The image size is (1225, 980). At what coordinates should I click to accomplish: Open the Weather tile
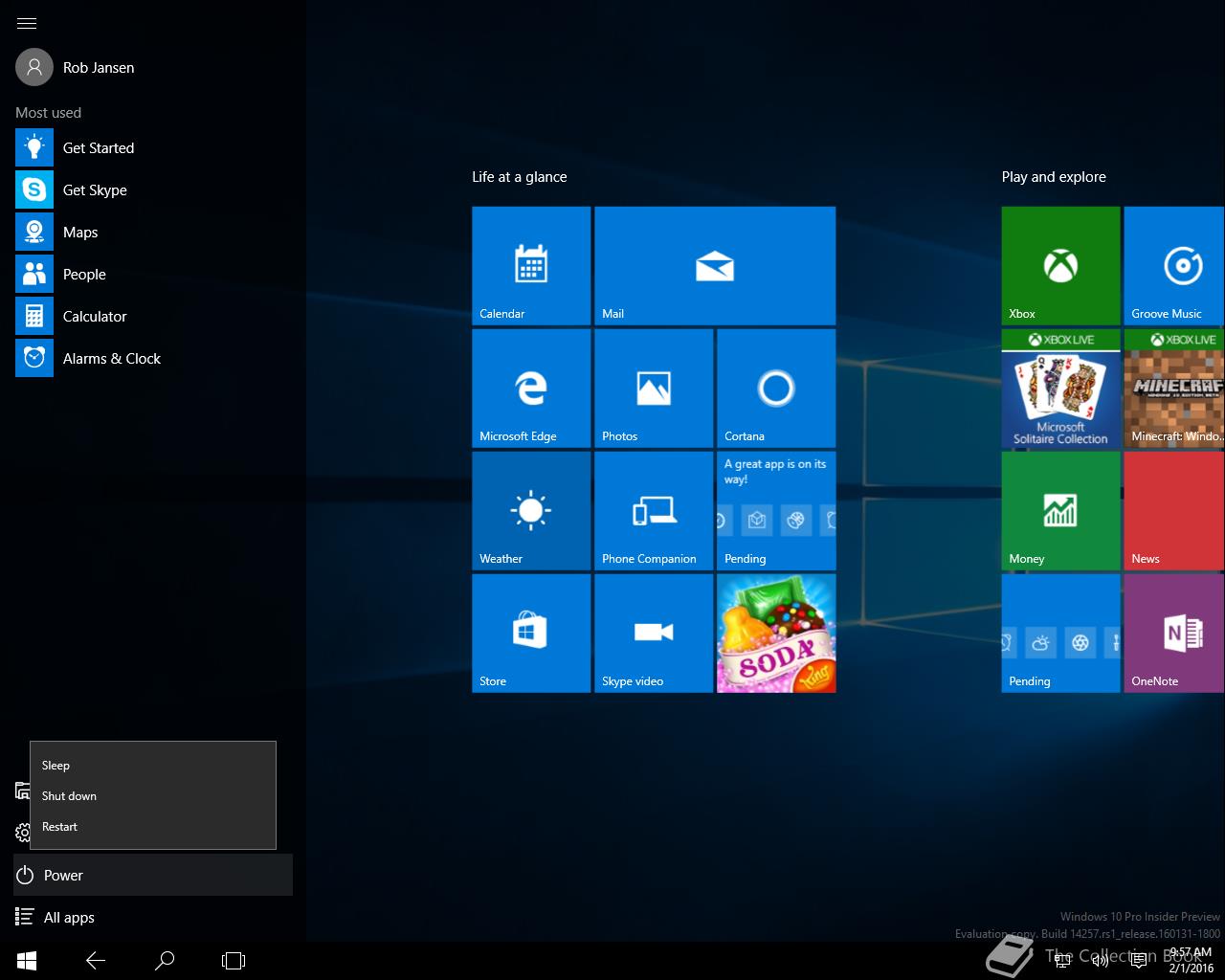pyautogui.click(x=531, y=511)
